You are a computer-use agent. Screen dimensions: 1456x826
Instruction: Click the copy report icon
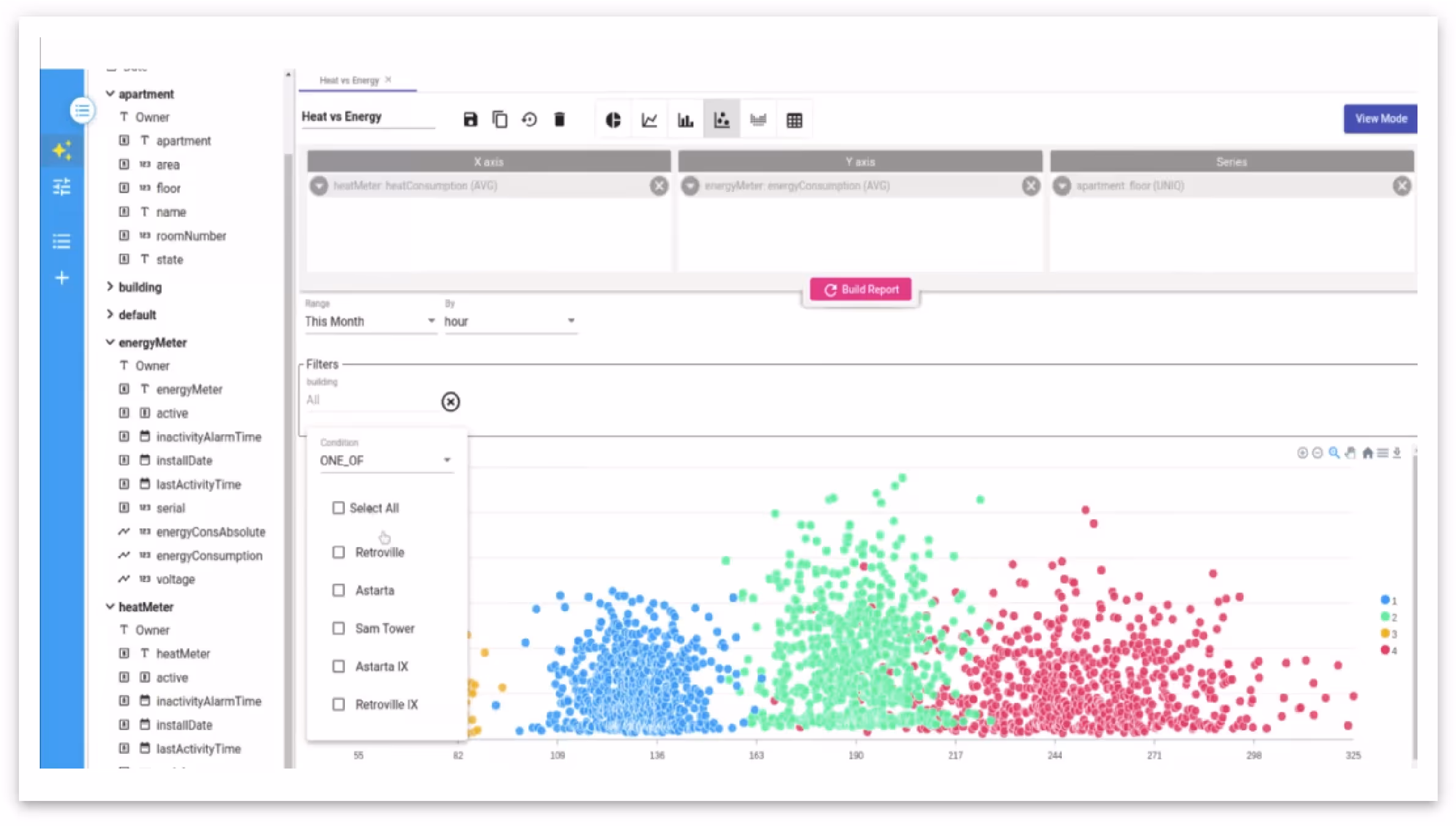tap(499, 119)
